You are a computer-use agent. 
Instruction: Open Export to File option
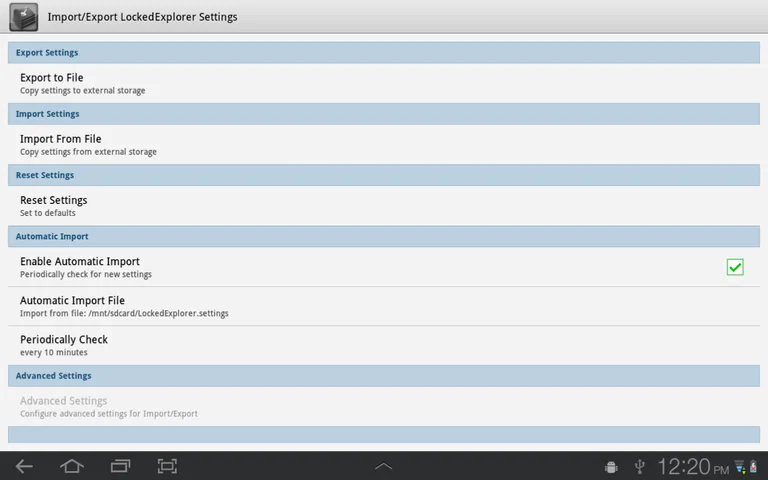(x=384, y=83)
